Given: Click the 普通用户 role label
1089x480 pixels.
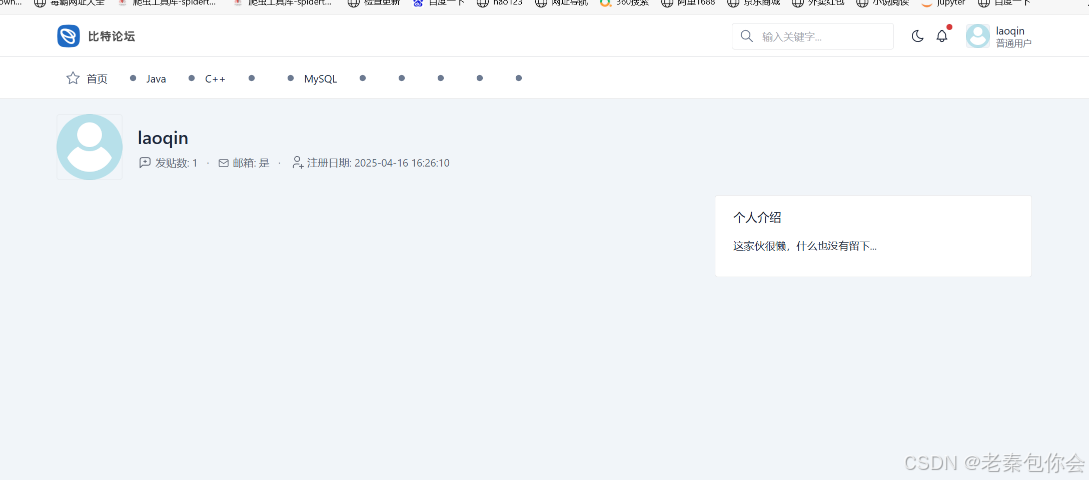Looking at the screenshot, I should pyautogui.click(x=1013, y=43).
